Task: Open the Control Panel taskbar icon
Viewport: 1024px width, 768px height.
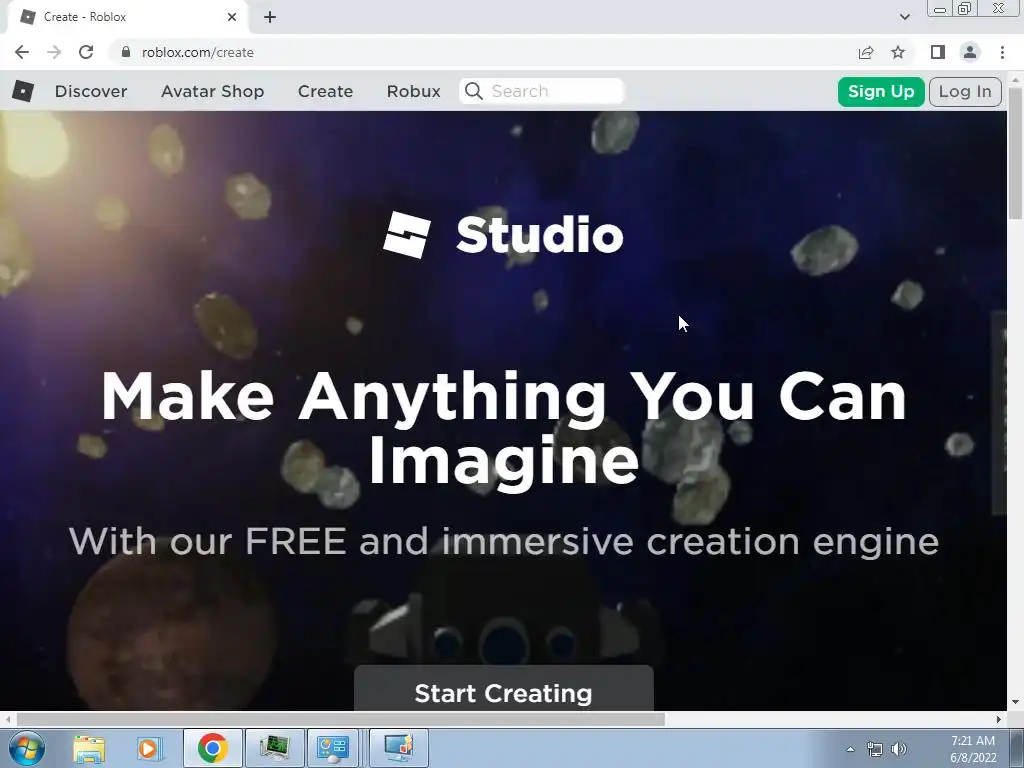Action: (x=333, y=748)
